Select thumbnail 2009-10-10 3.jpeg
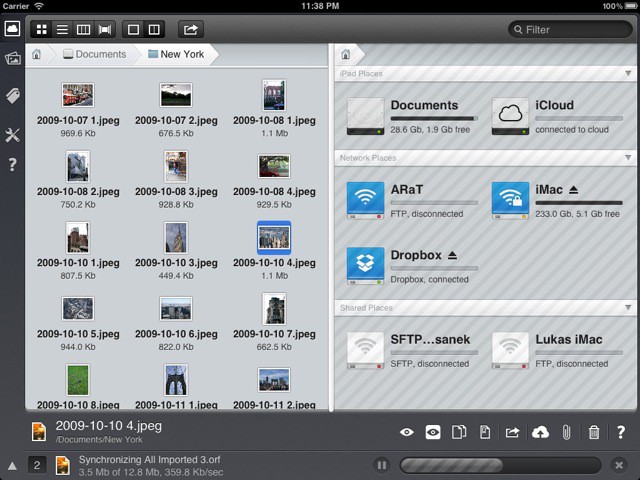640x480 pixels. click(176, 238)
